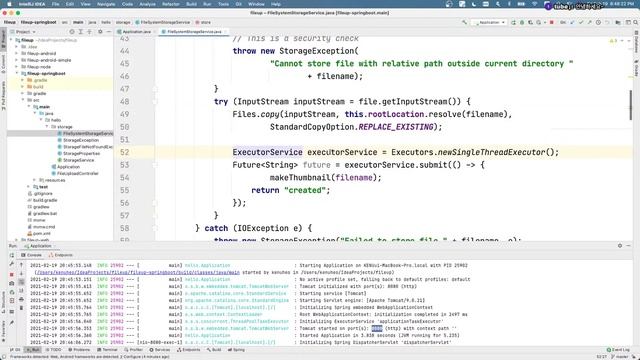Click the Clear All trash icon in console

22,308
